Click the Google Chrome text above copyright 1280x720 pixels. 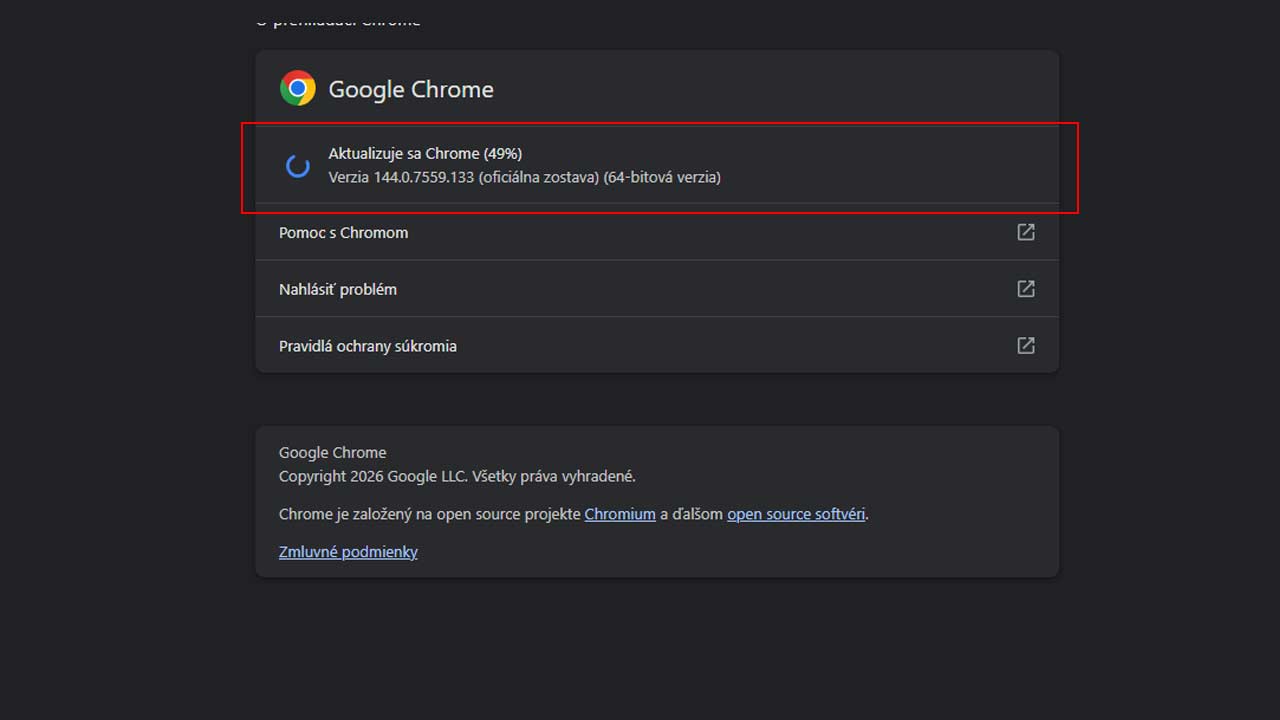coord(332,452)
